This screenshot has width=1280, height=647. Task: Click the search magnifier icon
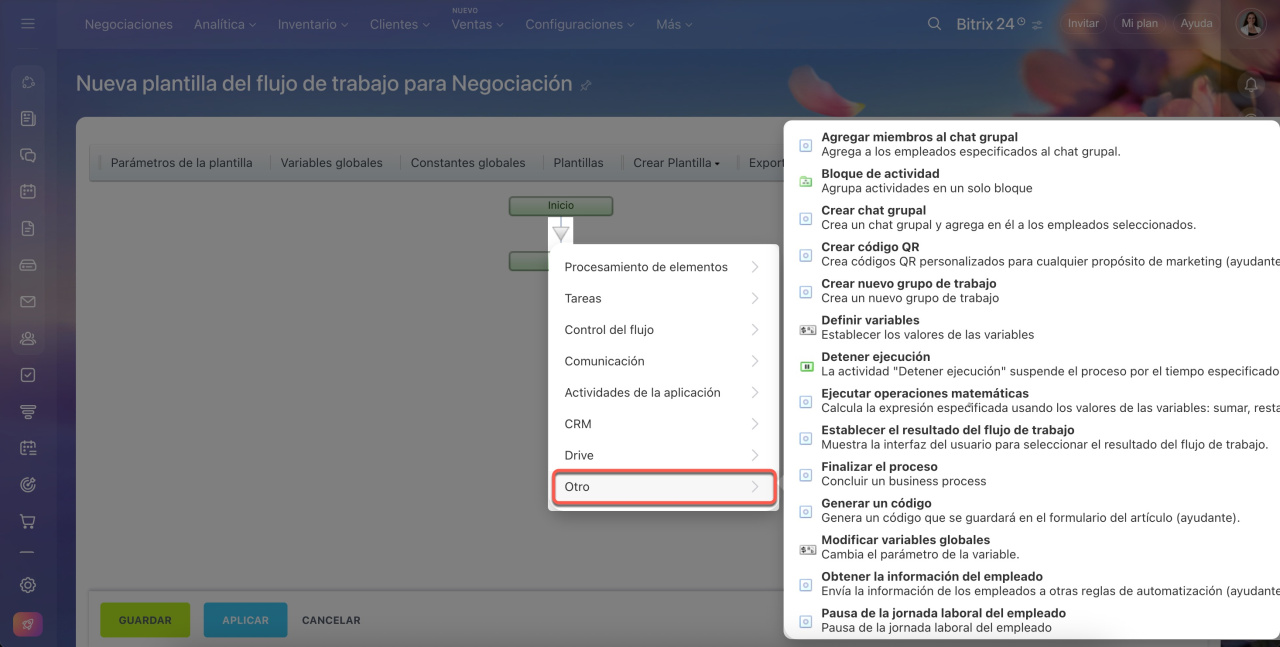tap(934, 24)
